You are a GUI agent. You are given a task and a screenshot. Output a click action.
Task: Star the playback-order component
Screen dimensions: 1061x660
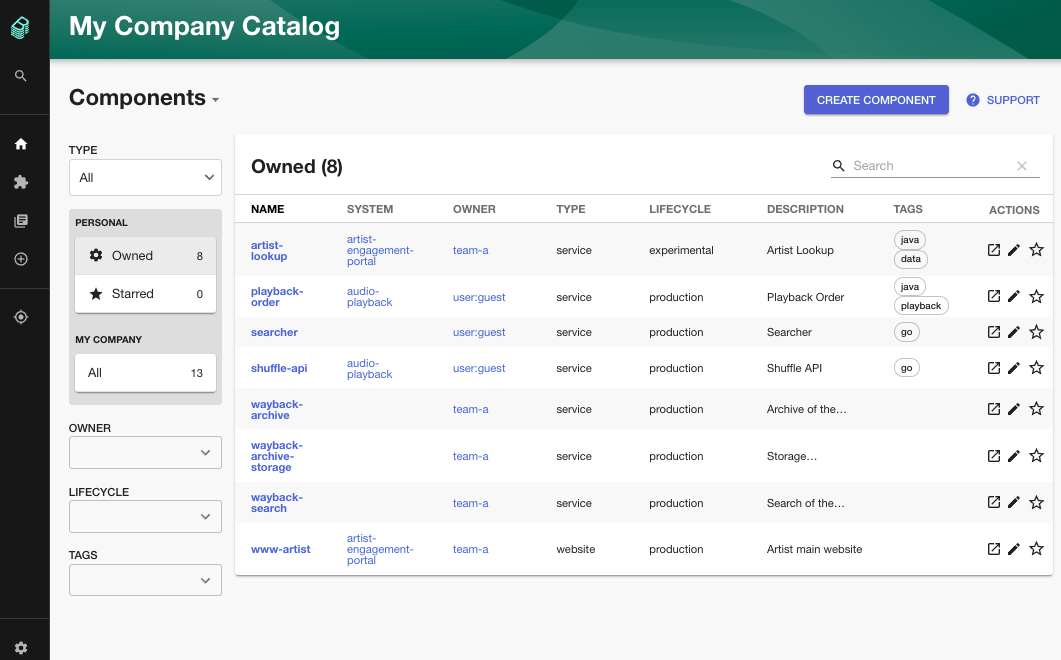(x=1036, y=296)
